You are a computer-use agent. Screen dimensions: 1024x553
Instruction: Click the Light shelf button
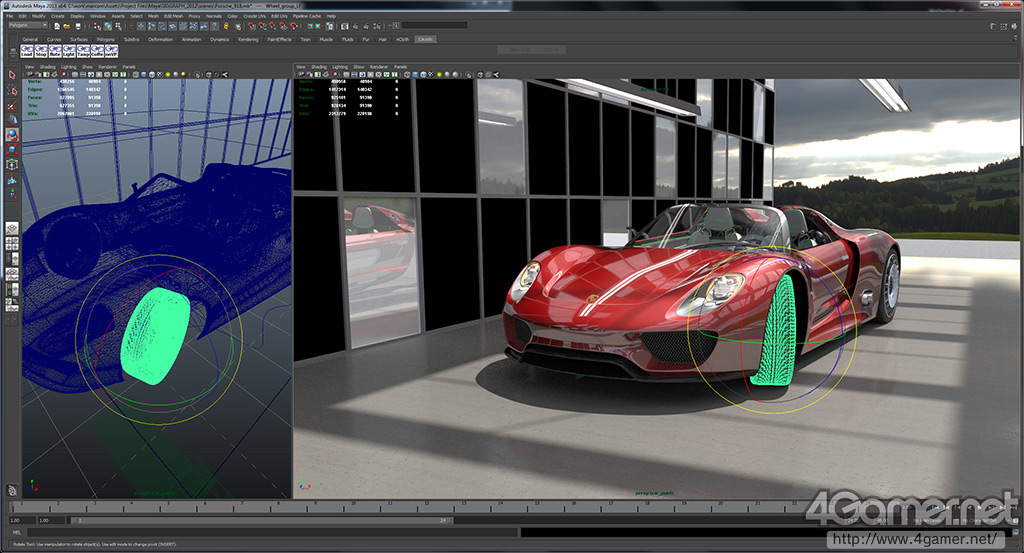69,49
